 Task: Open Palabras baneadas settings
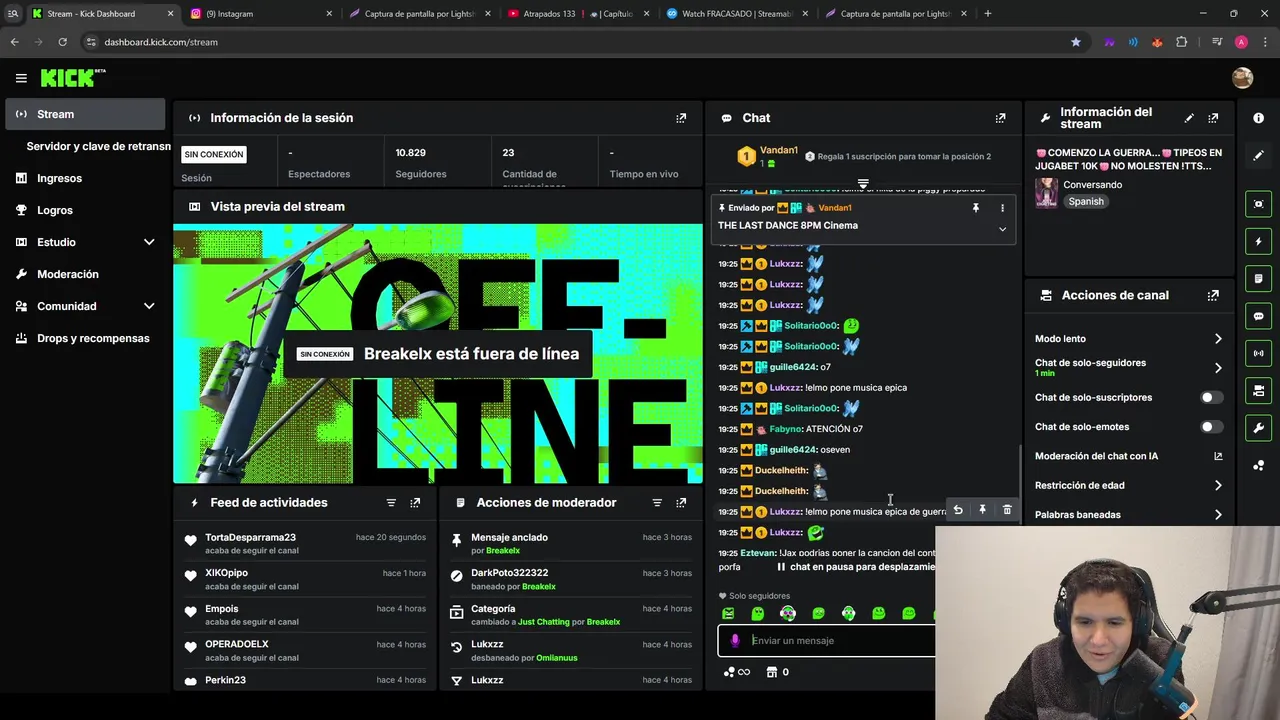[1129, 515]
